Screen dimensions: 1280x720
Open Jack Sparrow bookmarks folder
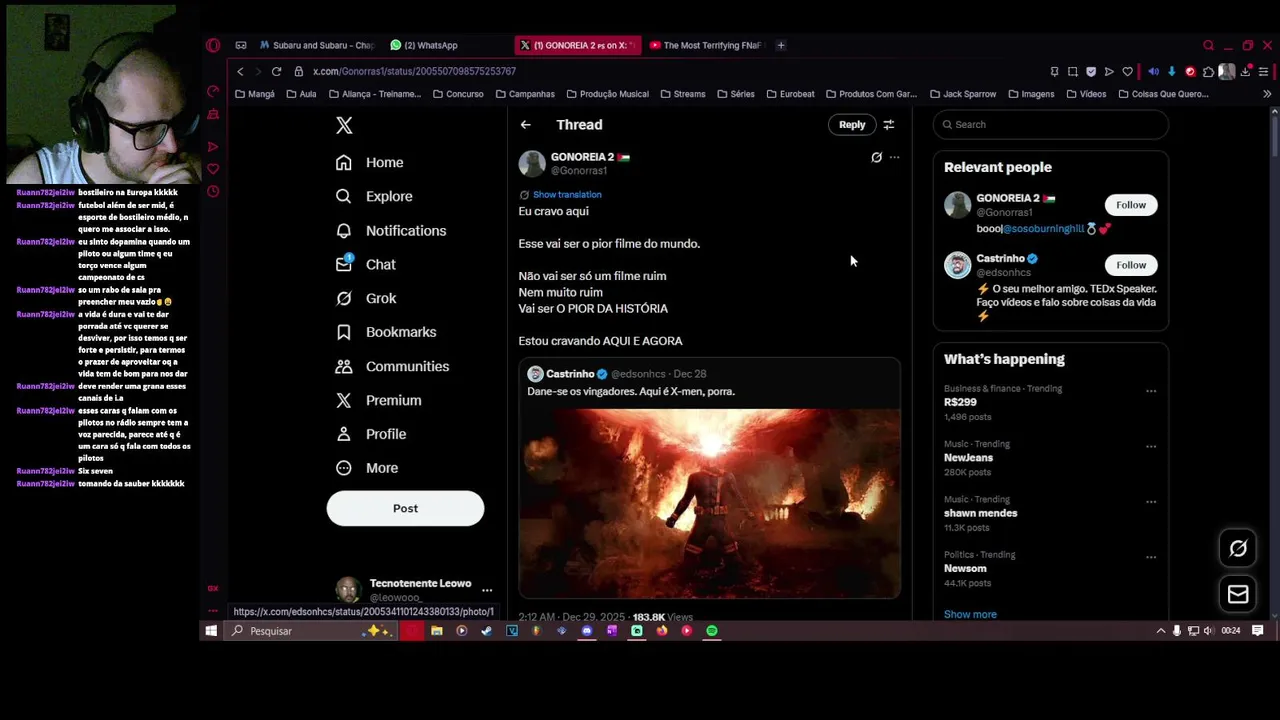[x=963, y=94]
